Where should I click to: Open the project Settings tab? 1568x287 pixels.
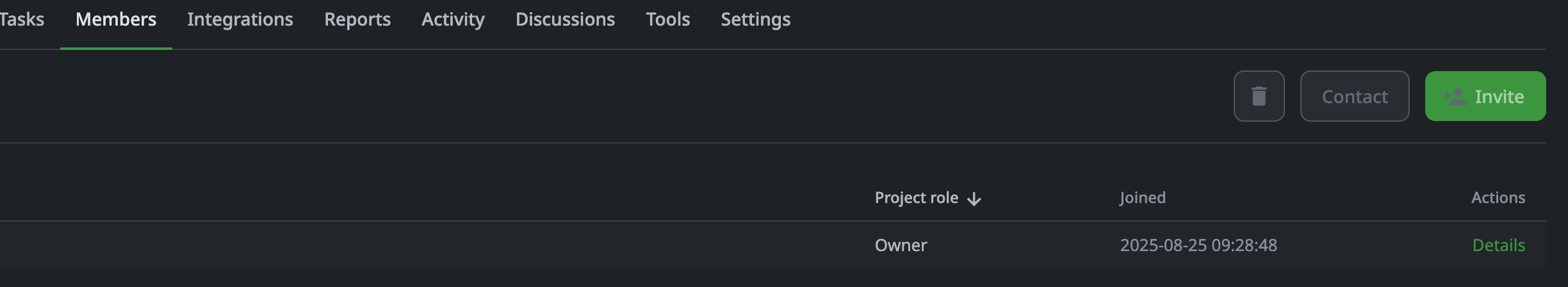pos(756,20)
